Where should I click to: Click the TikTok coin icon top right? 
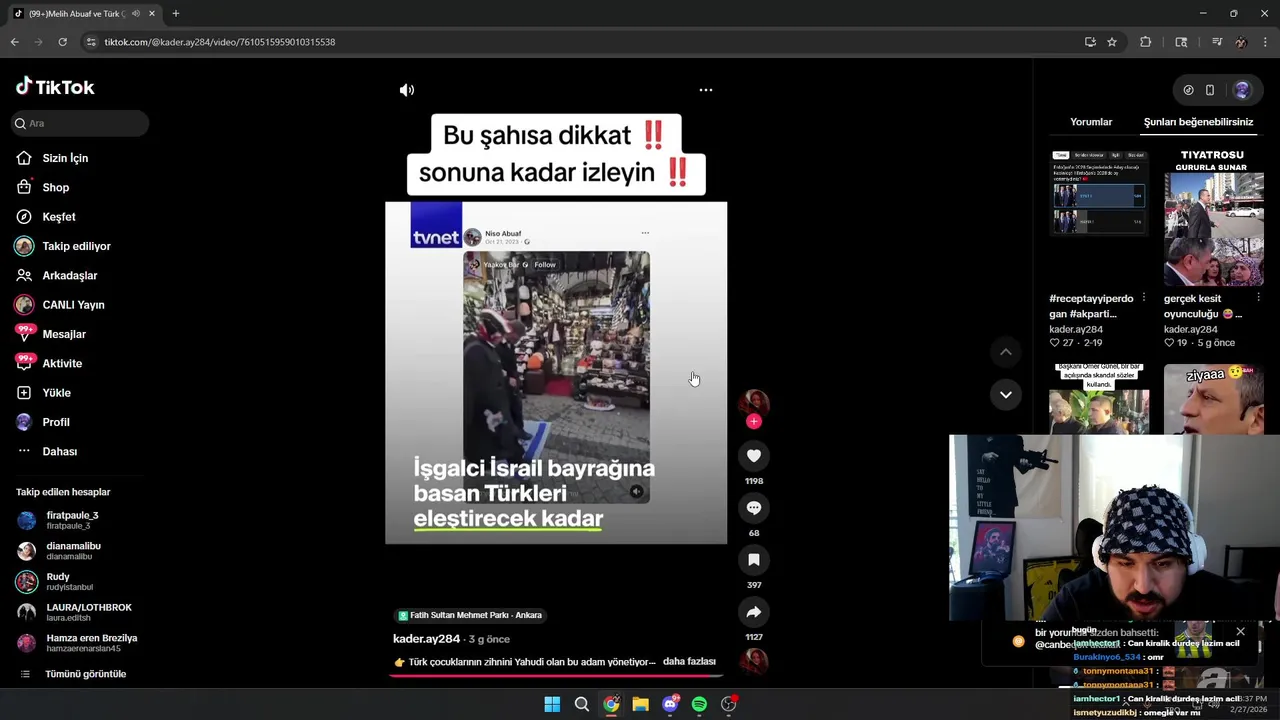pyautogui.click(x=1188, y=90)
